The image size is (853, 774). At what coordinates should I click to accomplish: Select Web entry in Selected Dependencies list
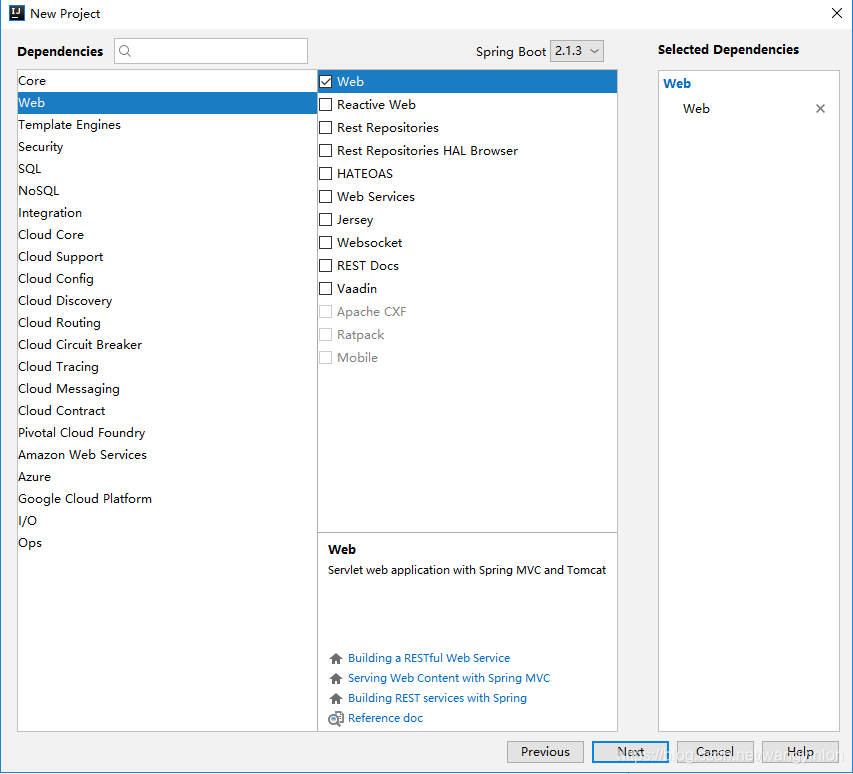696,109
